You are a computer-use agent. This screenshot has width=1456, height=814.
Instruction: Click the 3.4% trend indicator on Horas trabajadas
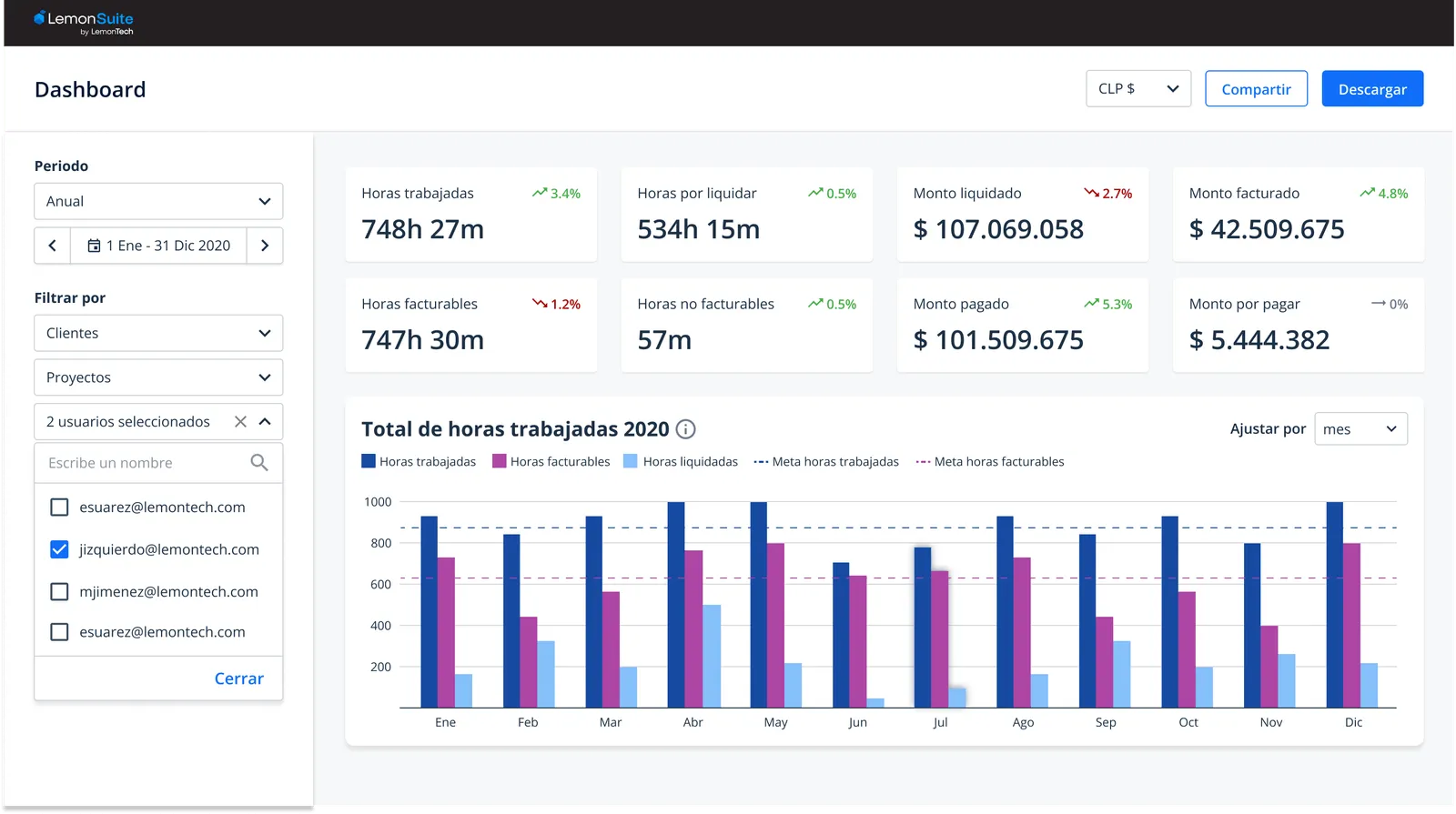(556, 194)
